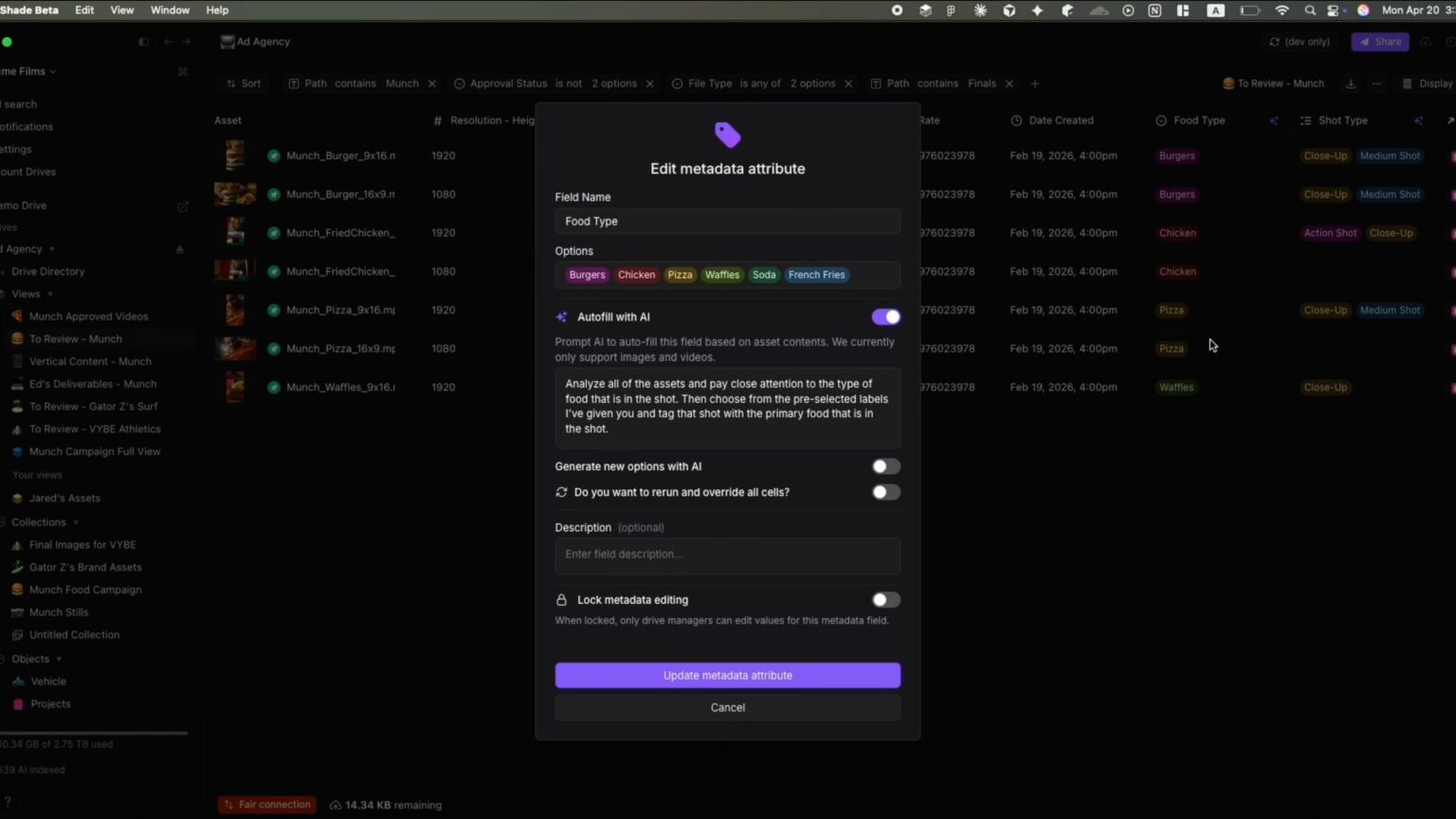Enable rerun and override all cells toggle
The height and width of the screenshot is (819, 1456).
(885, 492)
